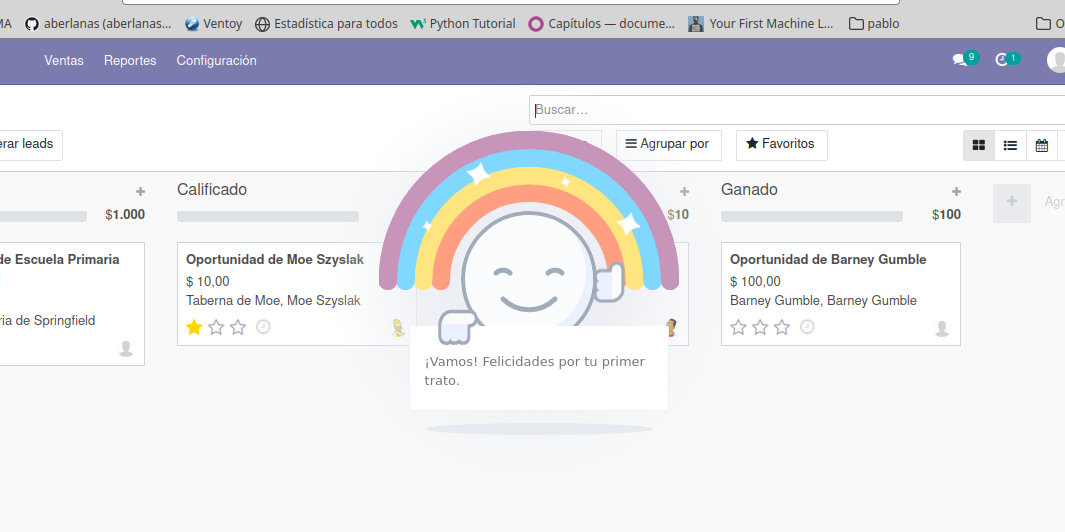
Task: Open Estadística para todos bookmark
Action: click(326, 24)
